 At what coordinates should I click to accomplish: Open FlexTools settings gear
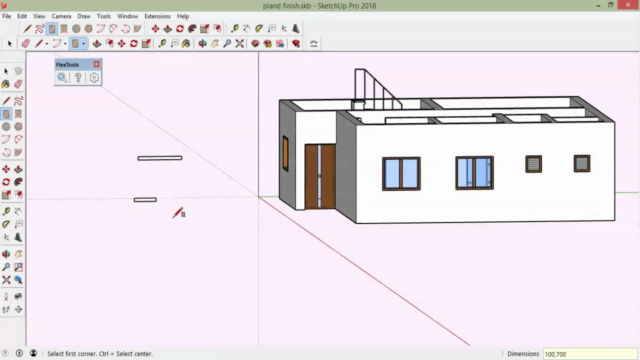pyautogui.click(x=94, y=78)
